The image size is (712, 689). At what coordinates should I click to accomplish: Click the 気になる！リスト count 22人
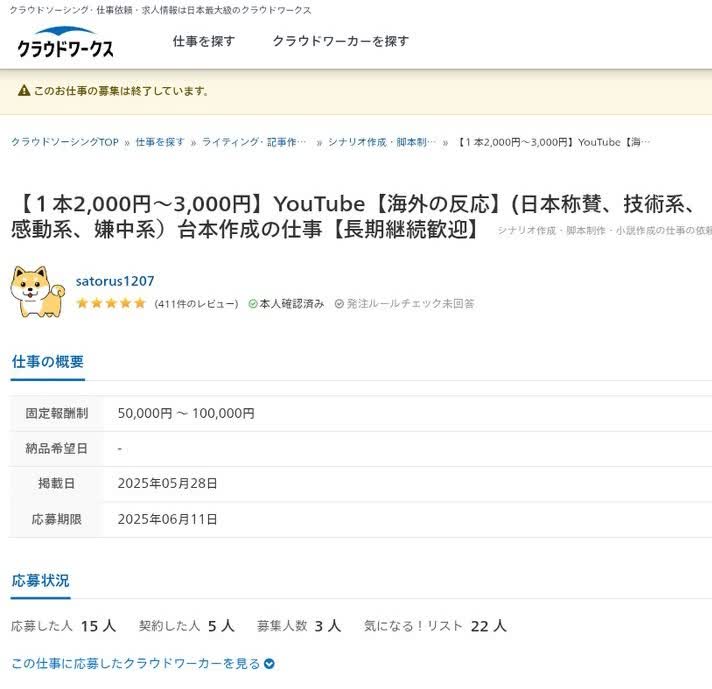click(488, 626)
